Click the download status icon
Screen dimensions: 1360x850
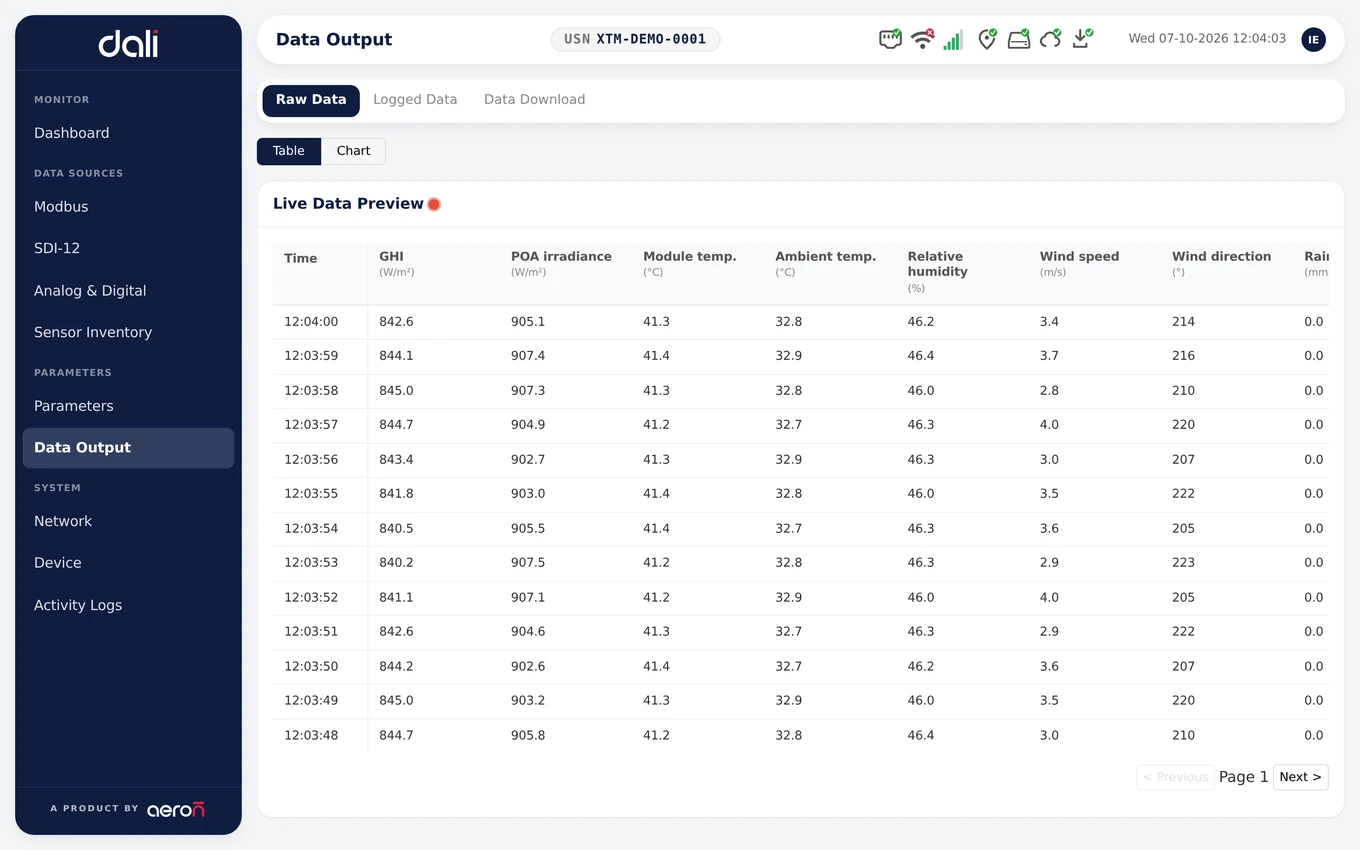1082,39
